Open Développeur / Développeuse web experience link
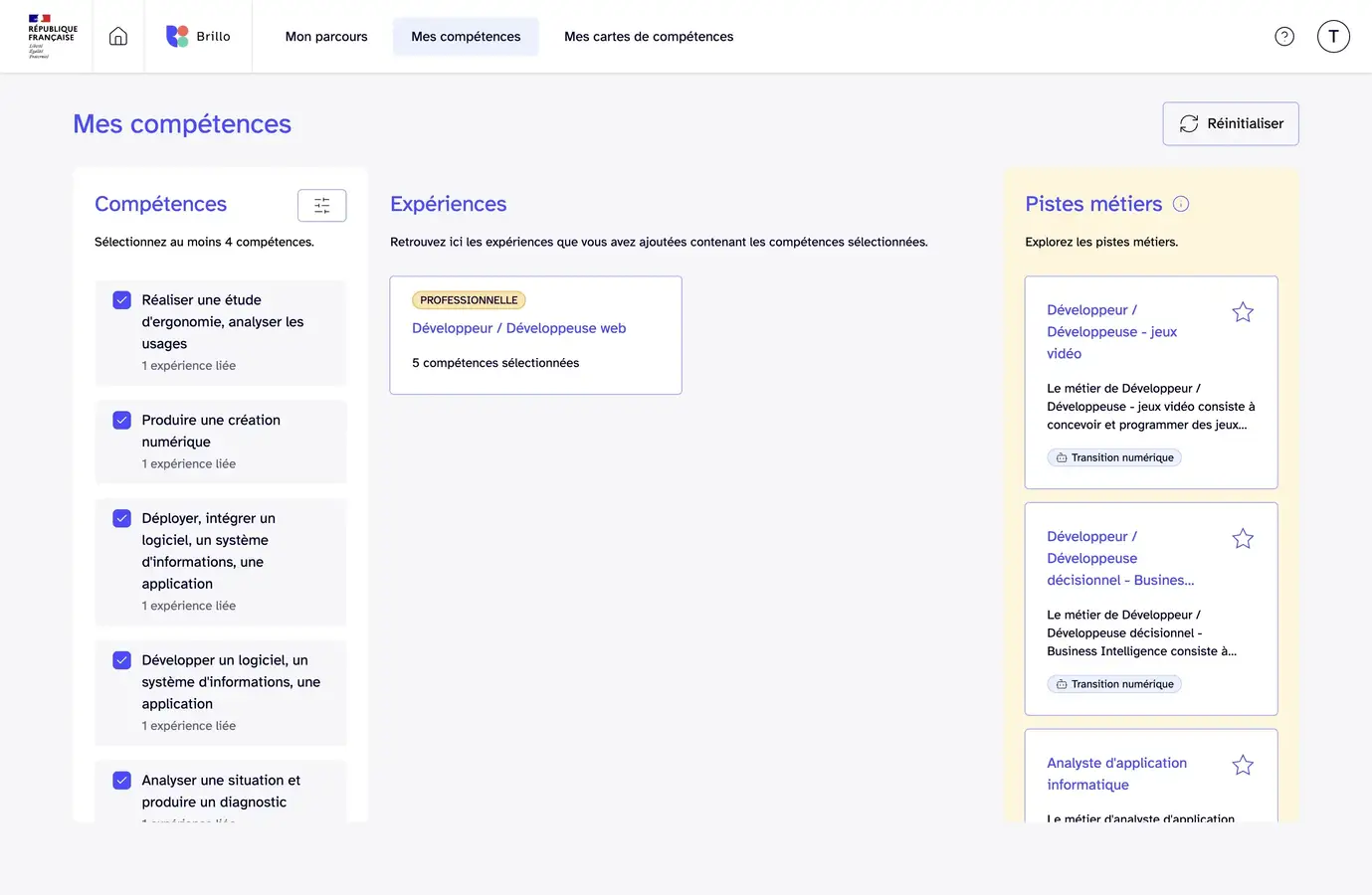This screenshot has width=1372, height=895. 518,328
